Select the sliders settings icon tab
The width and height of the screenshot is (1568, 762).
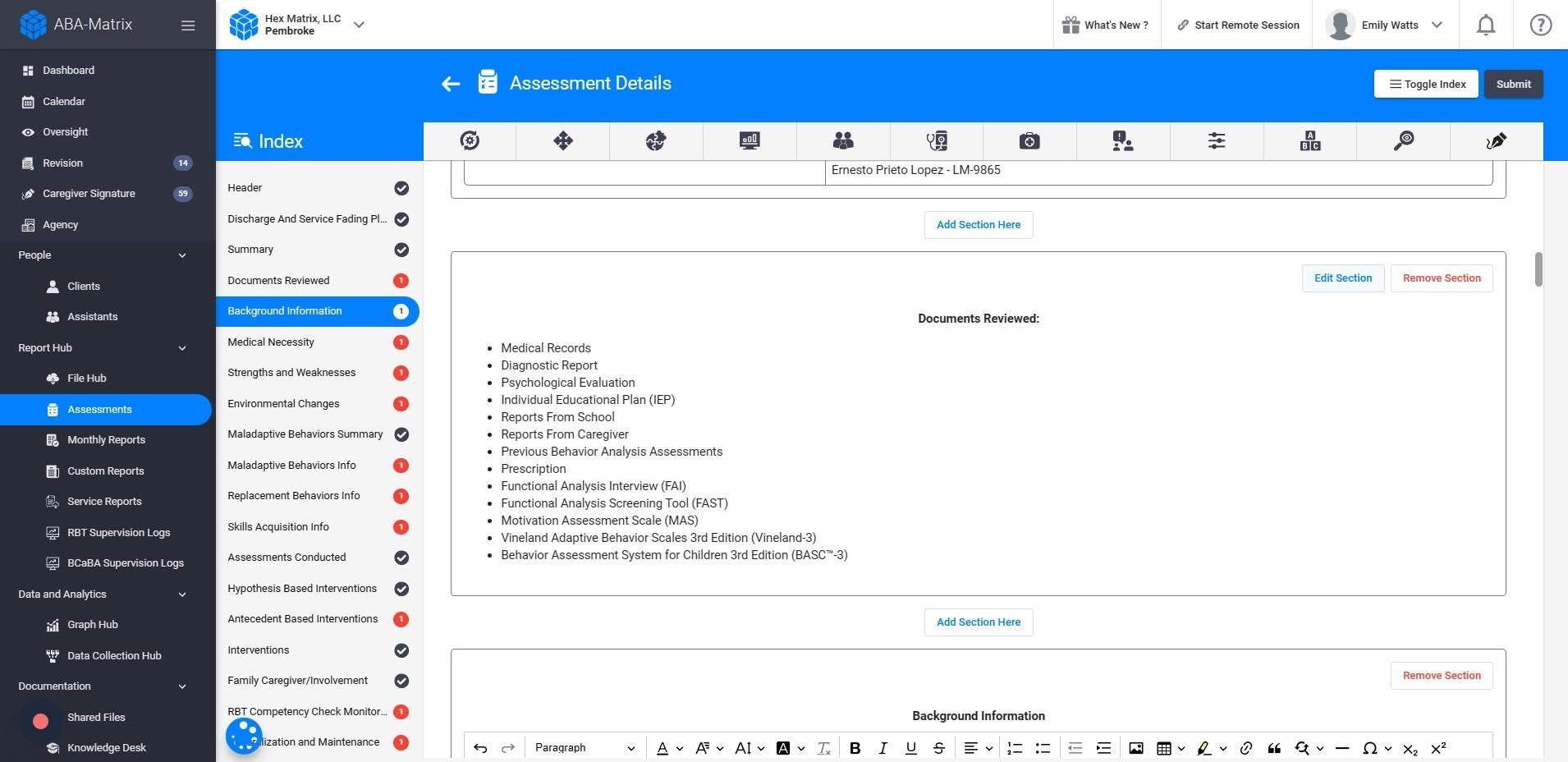[x=1217, y=140]
